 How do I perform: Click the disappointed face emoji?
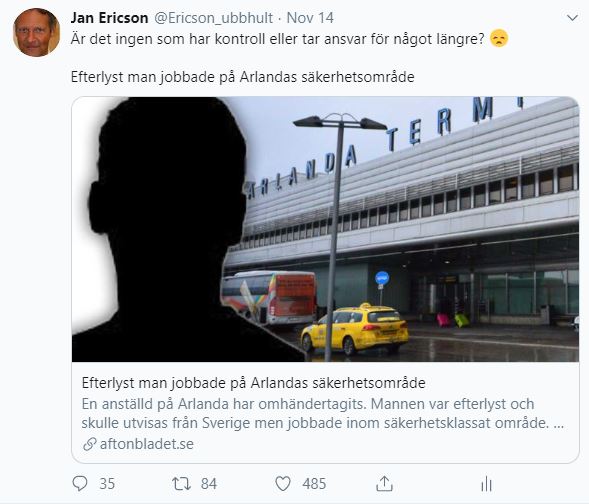pyautogui.click(x=499, y=38)
